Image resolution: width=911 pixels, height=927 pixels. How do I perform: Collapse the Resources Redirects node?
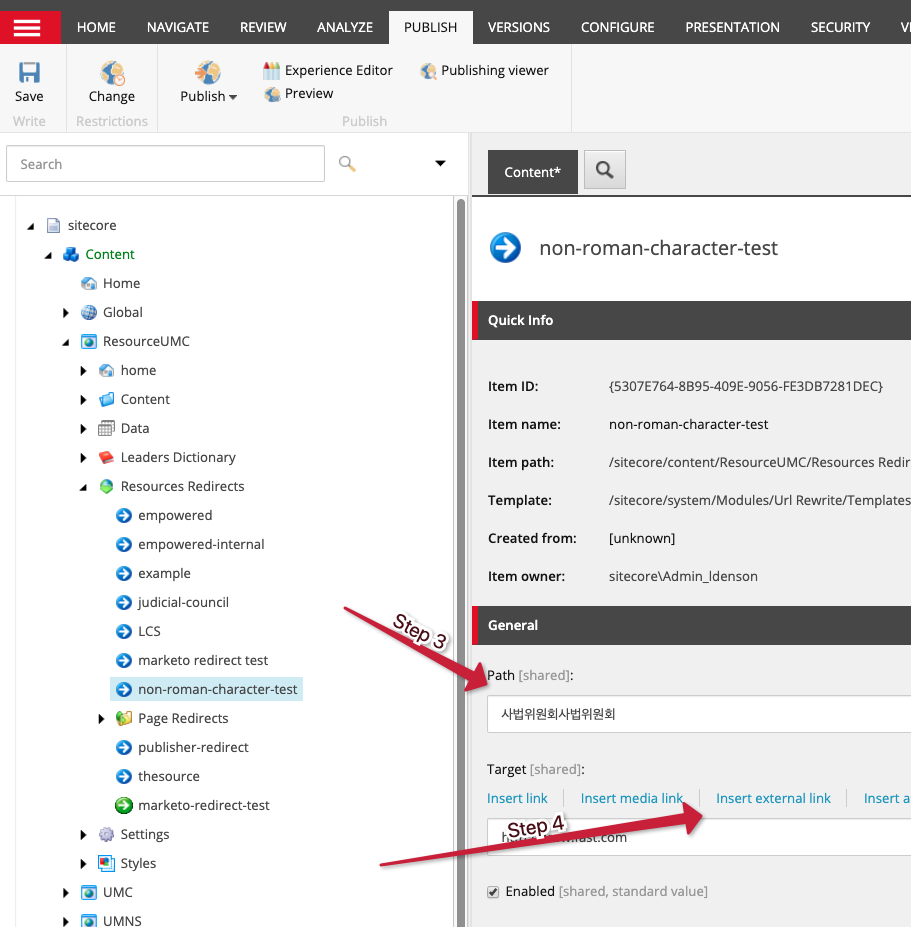[83, 487]
